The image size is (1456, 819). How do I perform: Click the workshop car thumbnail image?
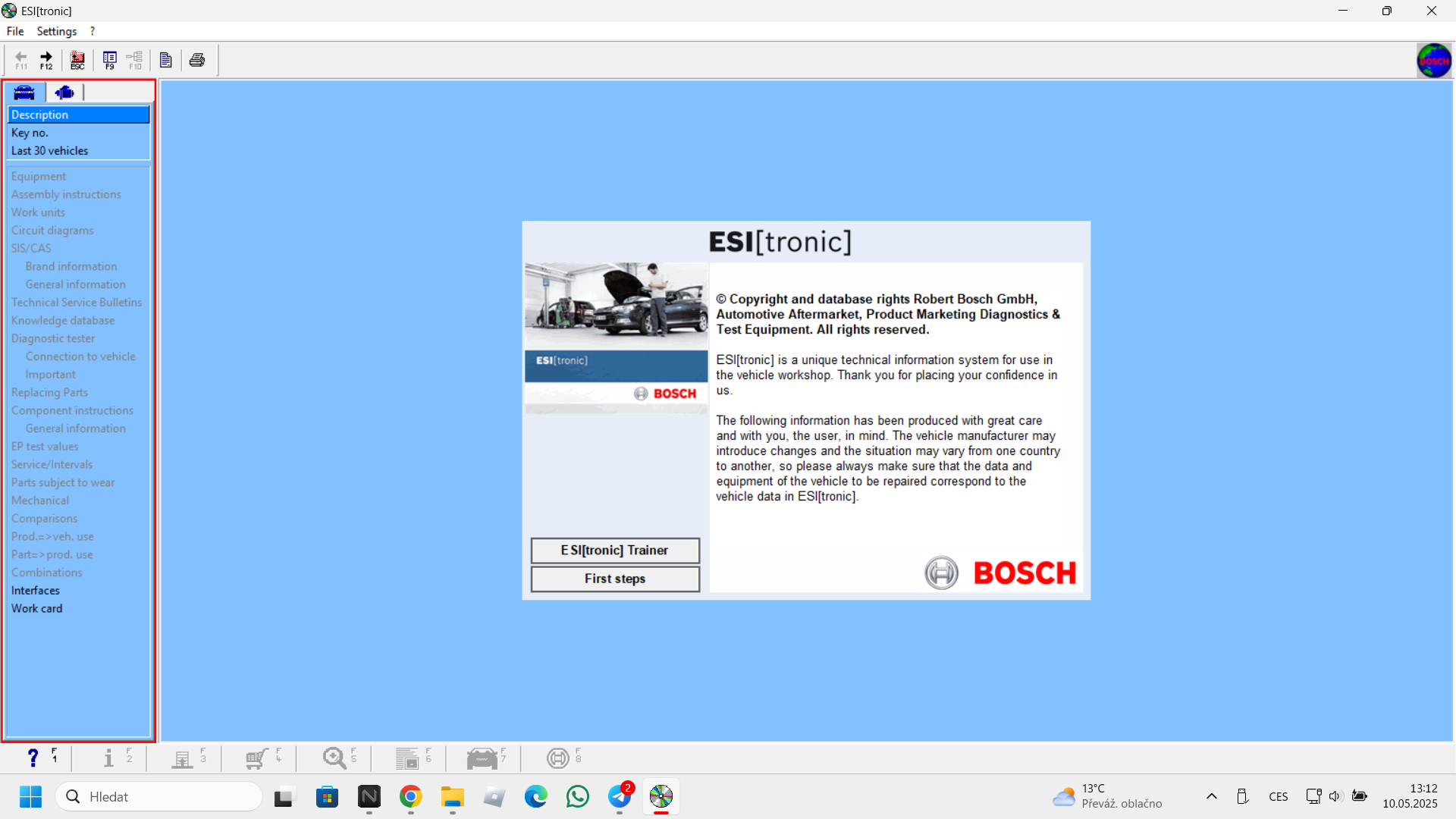point(616,338)
